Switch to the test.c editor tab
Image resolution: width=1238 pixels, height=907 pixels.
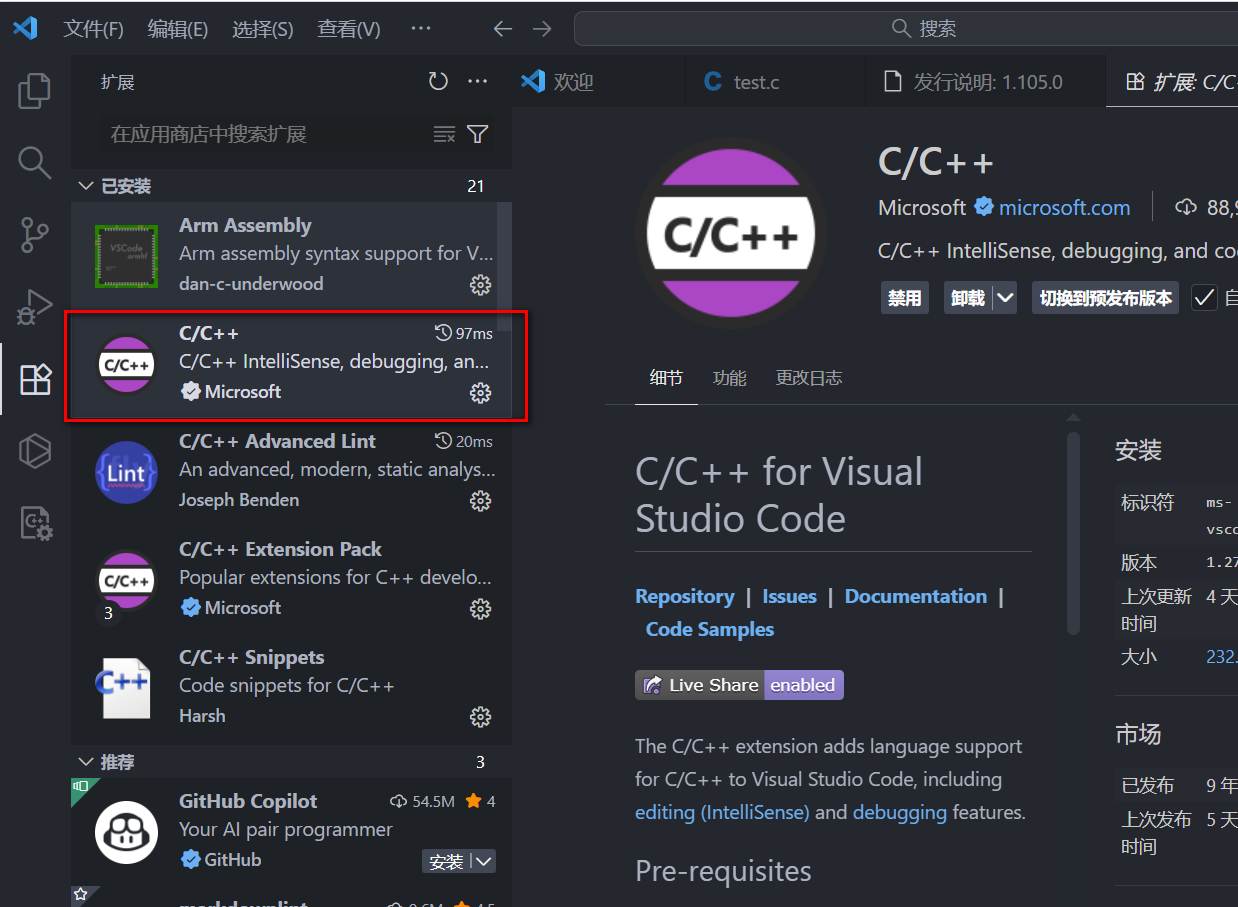click(776, 82)
